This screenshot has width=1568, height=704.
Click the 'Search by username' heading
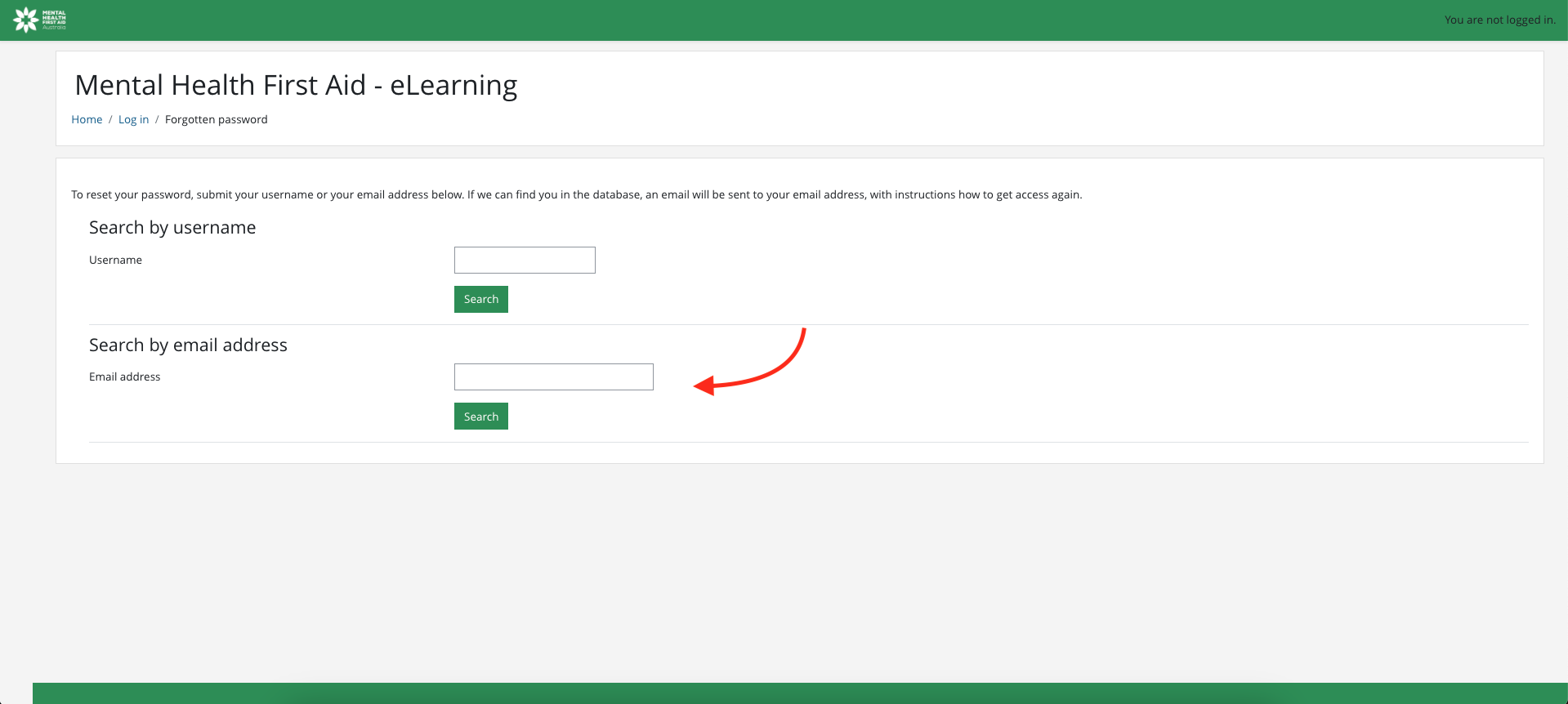172,227
